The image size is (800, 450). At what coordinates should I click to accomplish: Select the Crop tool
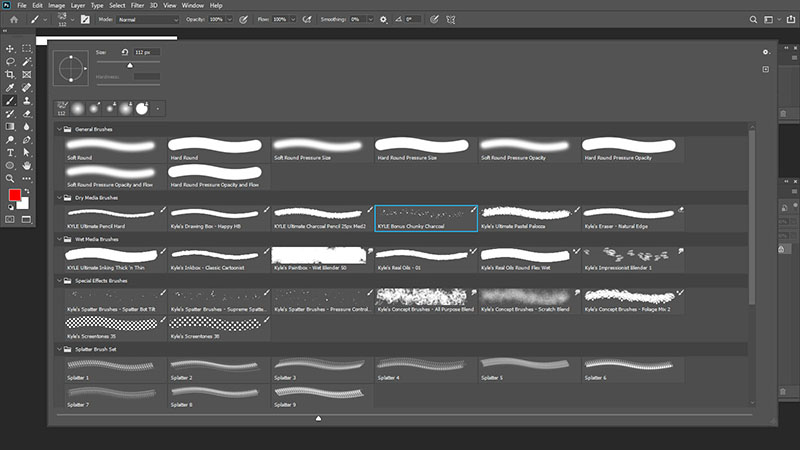pos(10,74)
